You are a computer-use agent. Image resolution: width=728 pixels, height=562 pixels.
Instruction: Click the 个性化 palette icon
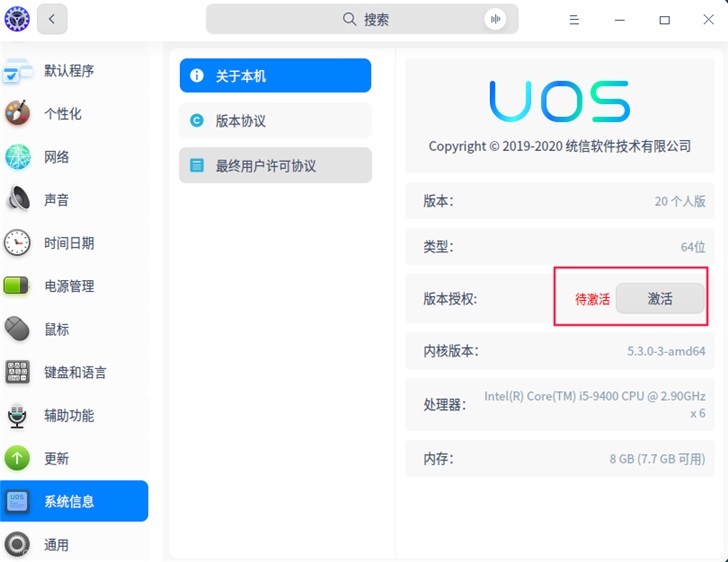click(18, 113)
